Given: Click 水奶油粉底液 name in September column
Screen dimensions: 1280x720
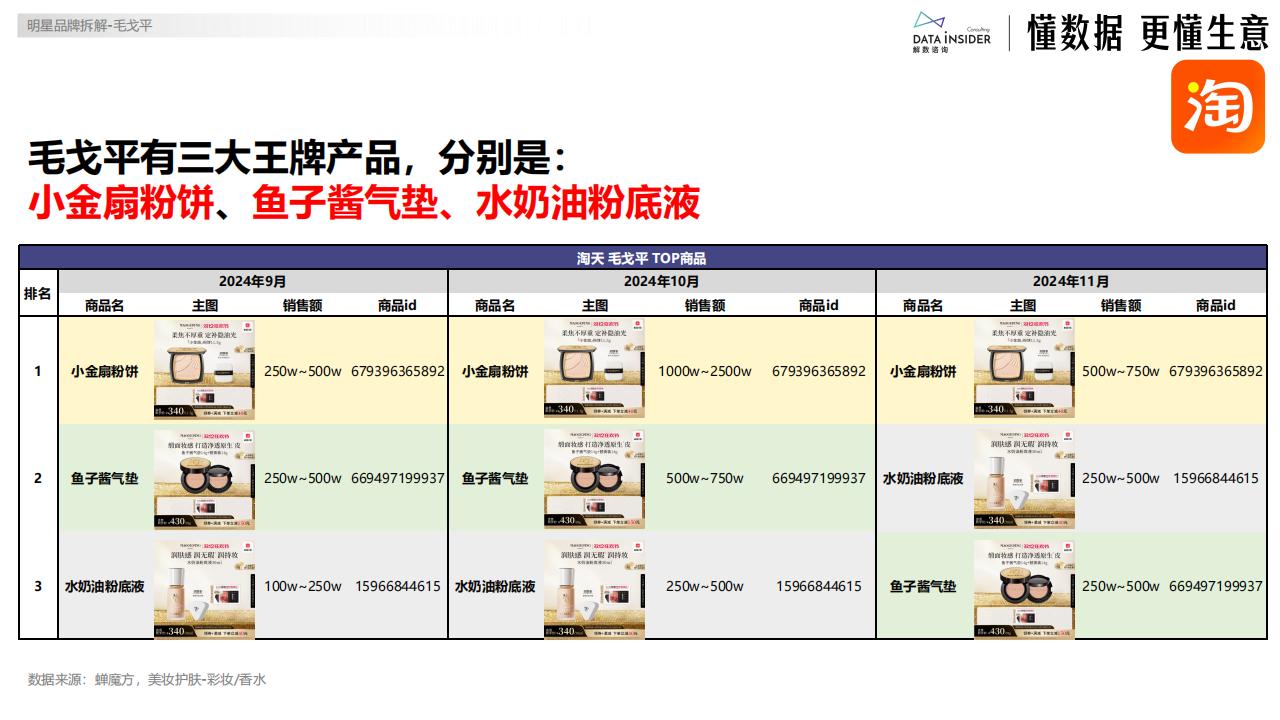Looking at the screenshot, I should (105, 587).
